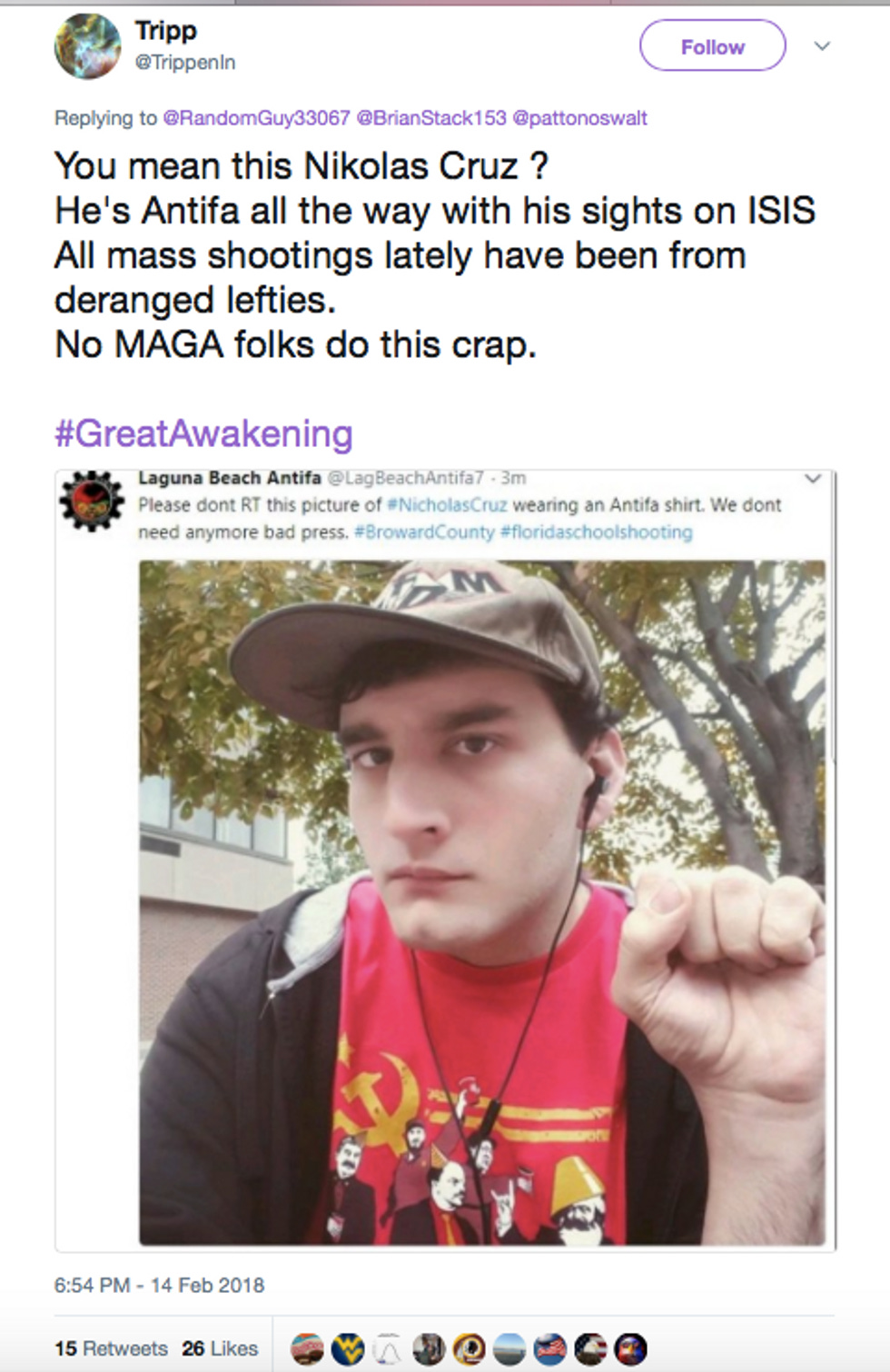This screenshot has height=1372, width=890.
Task: Open @RandomGuy33067 profile mention
Action: [x=256, y=118]
